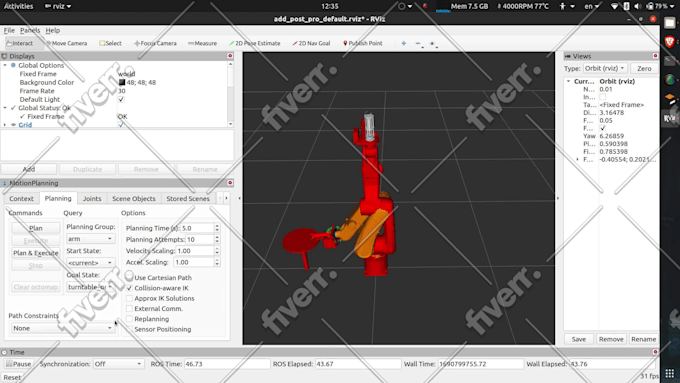Open the Synchronization dropdown
This screenshot has height=383, width=680.
pyautogui.click(x=118, y=364)
